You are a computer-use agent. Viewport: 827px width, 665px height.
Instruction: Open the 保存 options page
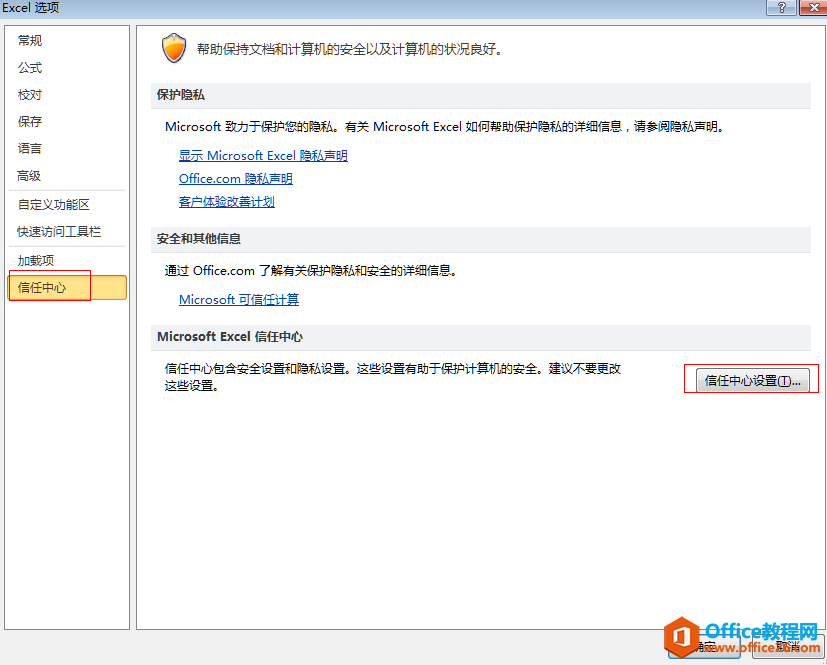(30, 122)
